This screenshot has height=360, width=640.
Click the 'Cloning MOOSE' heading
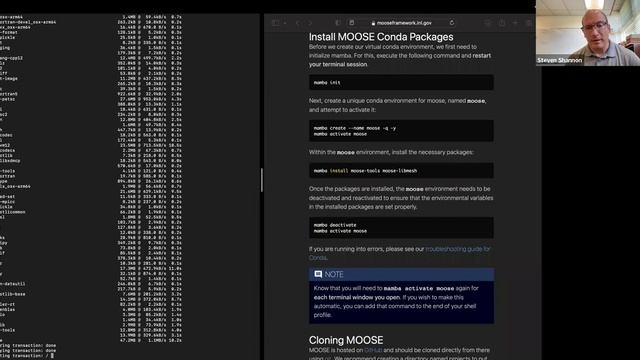[346, 340]
